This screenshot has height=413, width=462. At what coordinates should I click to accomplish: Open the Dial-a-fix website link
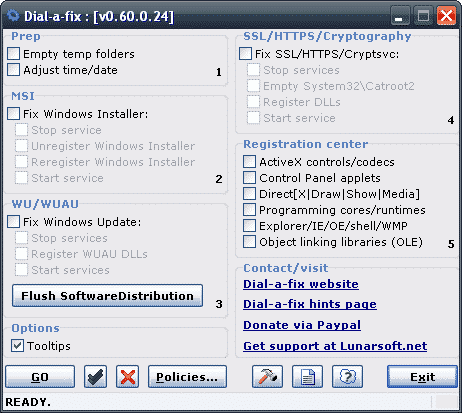click(x=301, y=284)
